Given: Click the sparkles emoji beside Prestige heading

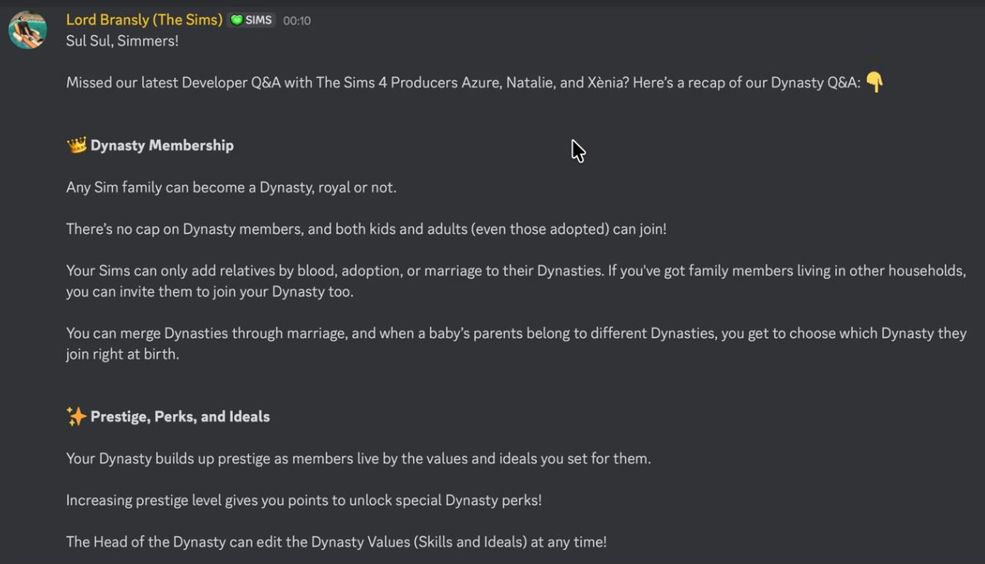Looking at the screenshot, I should pyautogui.click(x=76, y=416).
